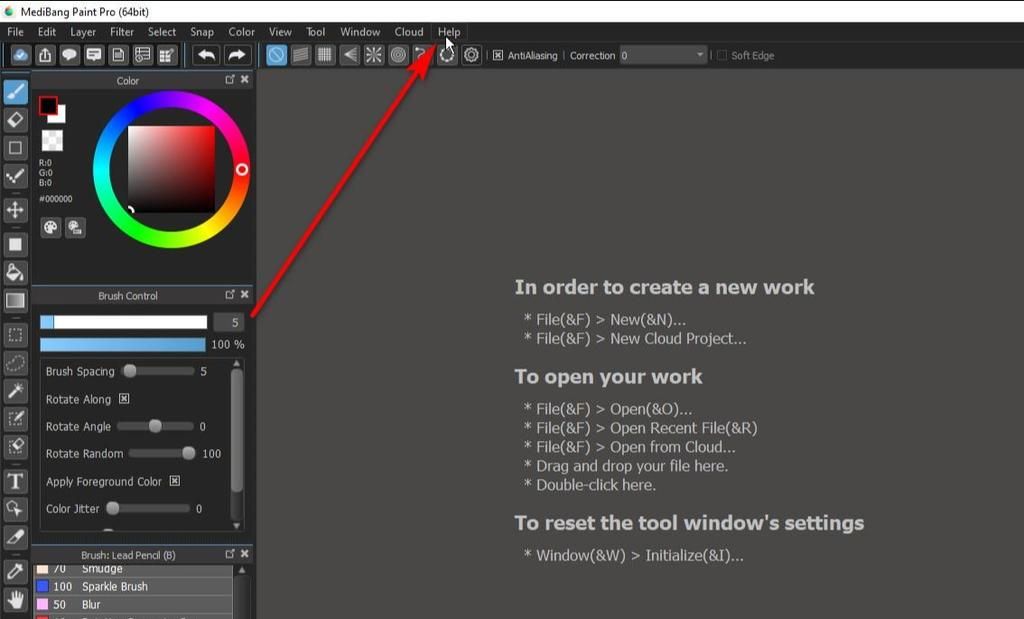Click the Brush Control panel scrollbar
This screenshot has width=1024, height=619.
[237, 430]
